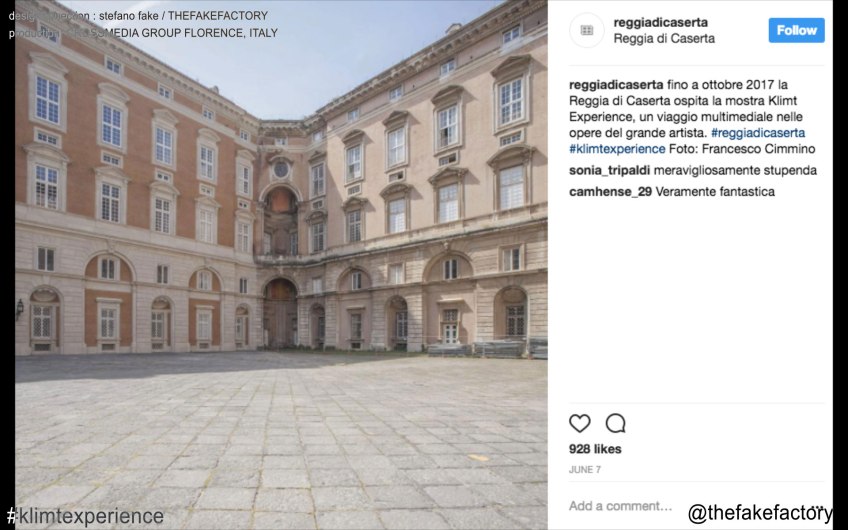Visit camhense_29's profile from the comment
Image resolution: width=848 pixels, height=530 pixels.
click(x=610, y=191)
